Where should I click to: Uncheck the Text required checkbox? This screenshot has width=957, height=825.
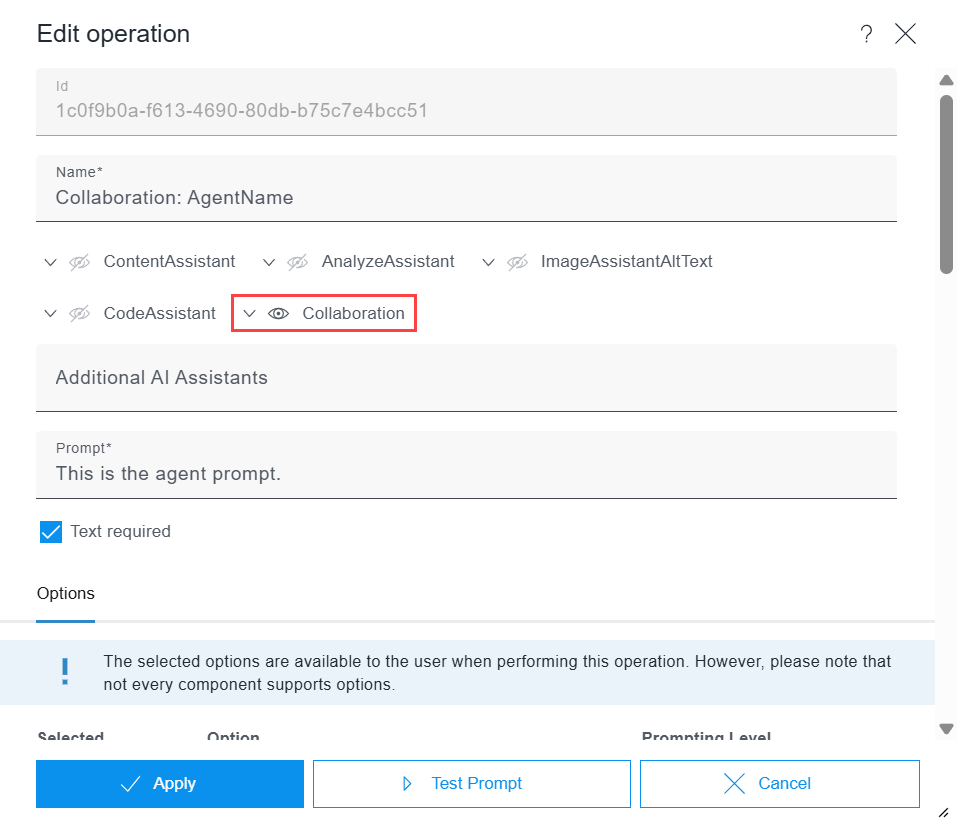click(x=51, y=532)
